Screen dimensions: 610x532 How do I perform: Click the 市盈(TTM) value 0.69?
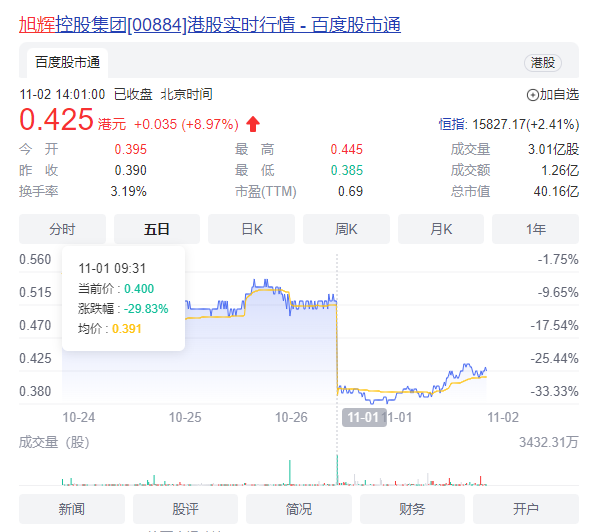click(x=350, y=191)
